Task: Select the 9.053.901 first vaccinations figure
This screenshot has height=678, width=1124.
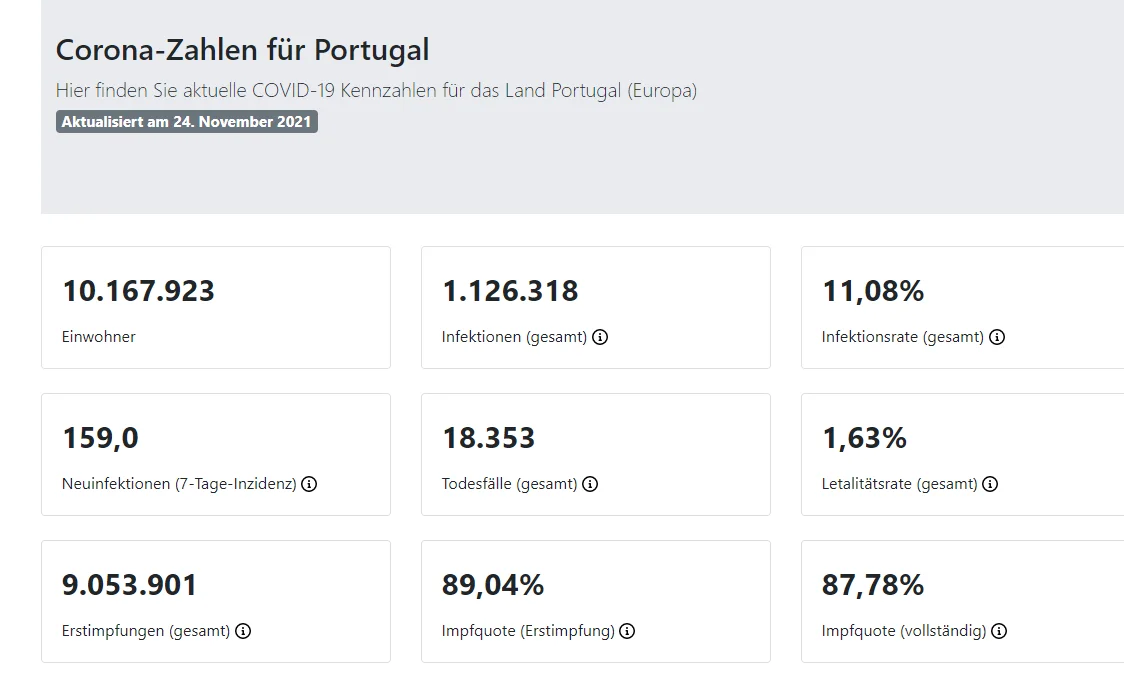Action: [130, 585]
